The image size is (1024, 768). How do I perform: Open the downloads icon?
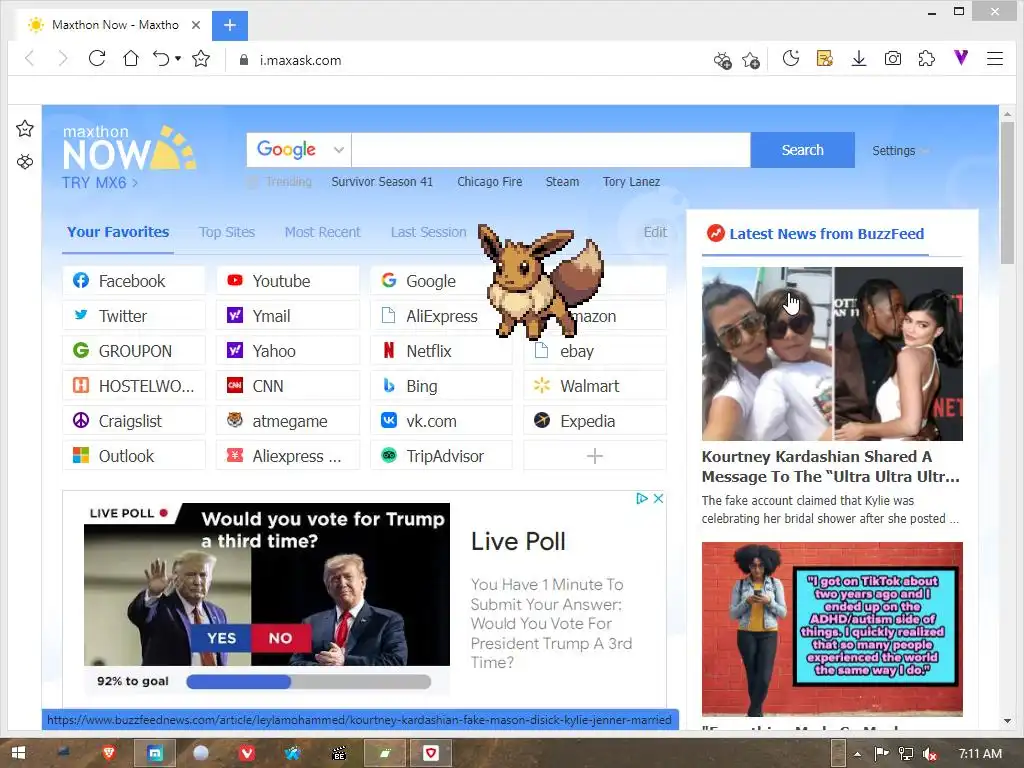(859, 59)
